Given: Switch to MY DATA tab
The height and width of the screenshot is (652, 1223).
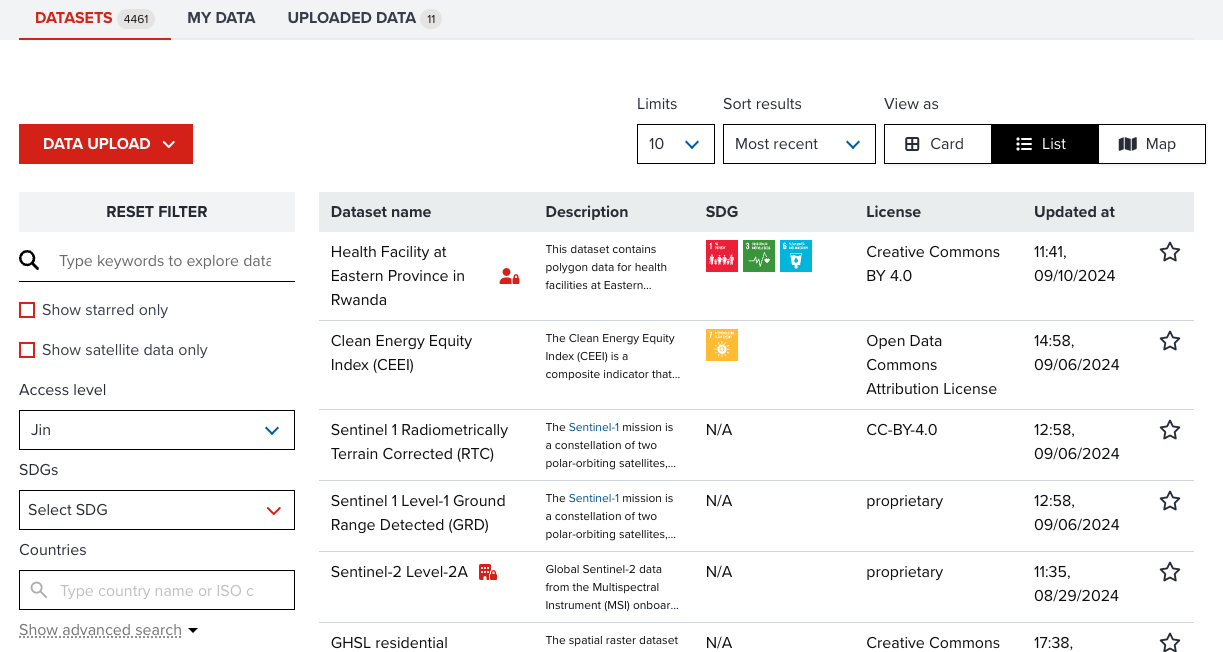Looking at the screenshot, I should click(x=221, y=18).
